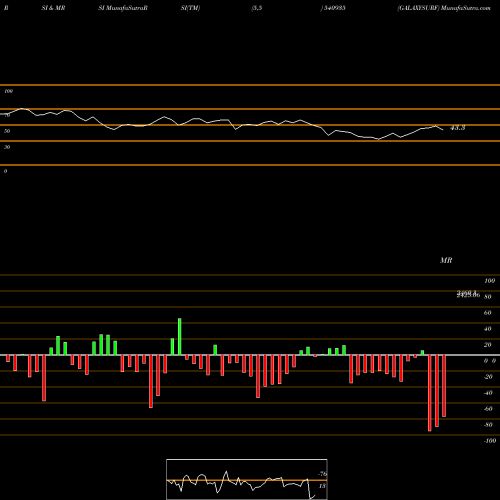
Task: Click RSI axis label '50'
Action: pyautogui.click(x=7, y=131)
